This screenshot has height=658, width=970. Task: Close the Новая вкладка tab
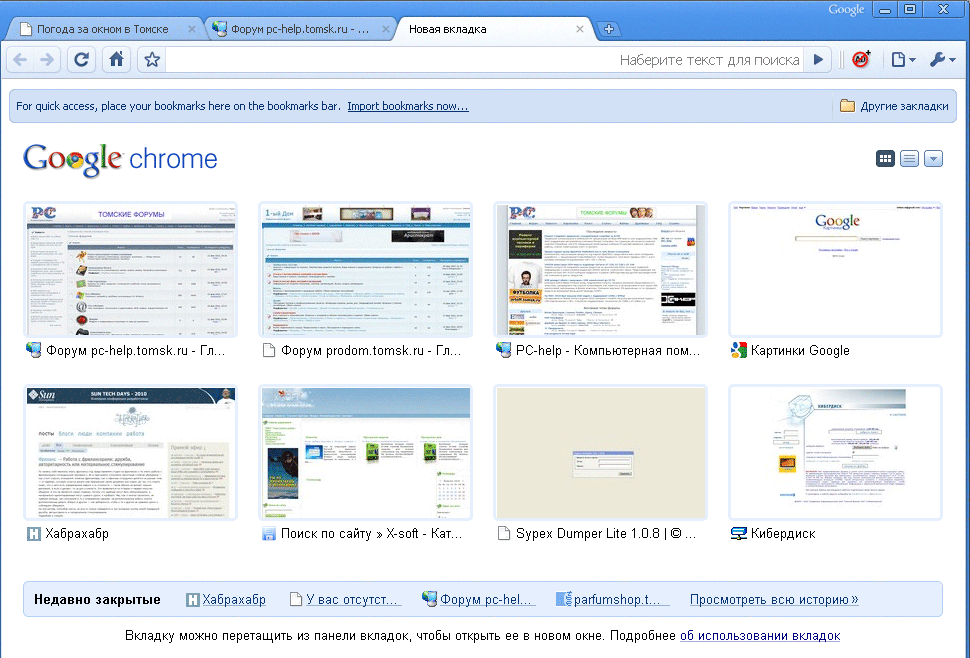pos(580,29)
